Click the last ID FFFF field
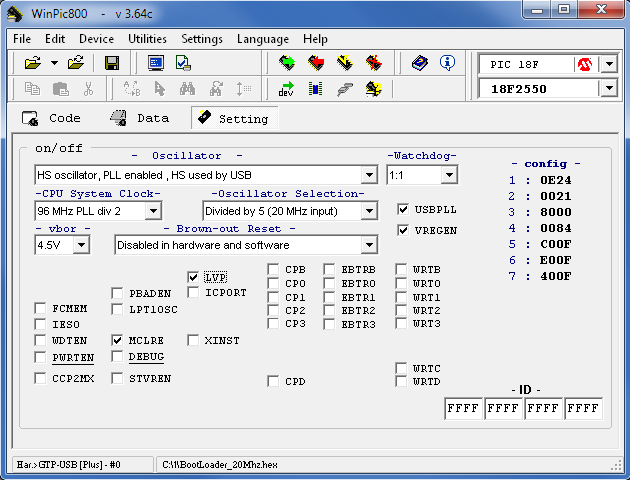Image resolution: width=630 pixels, height=480 pixels. coord(583,408)
